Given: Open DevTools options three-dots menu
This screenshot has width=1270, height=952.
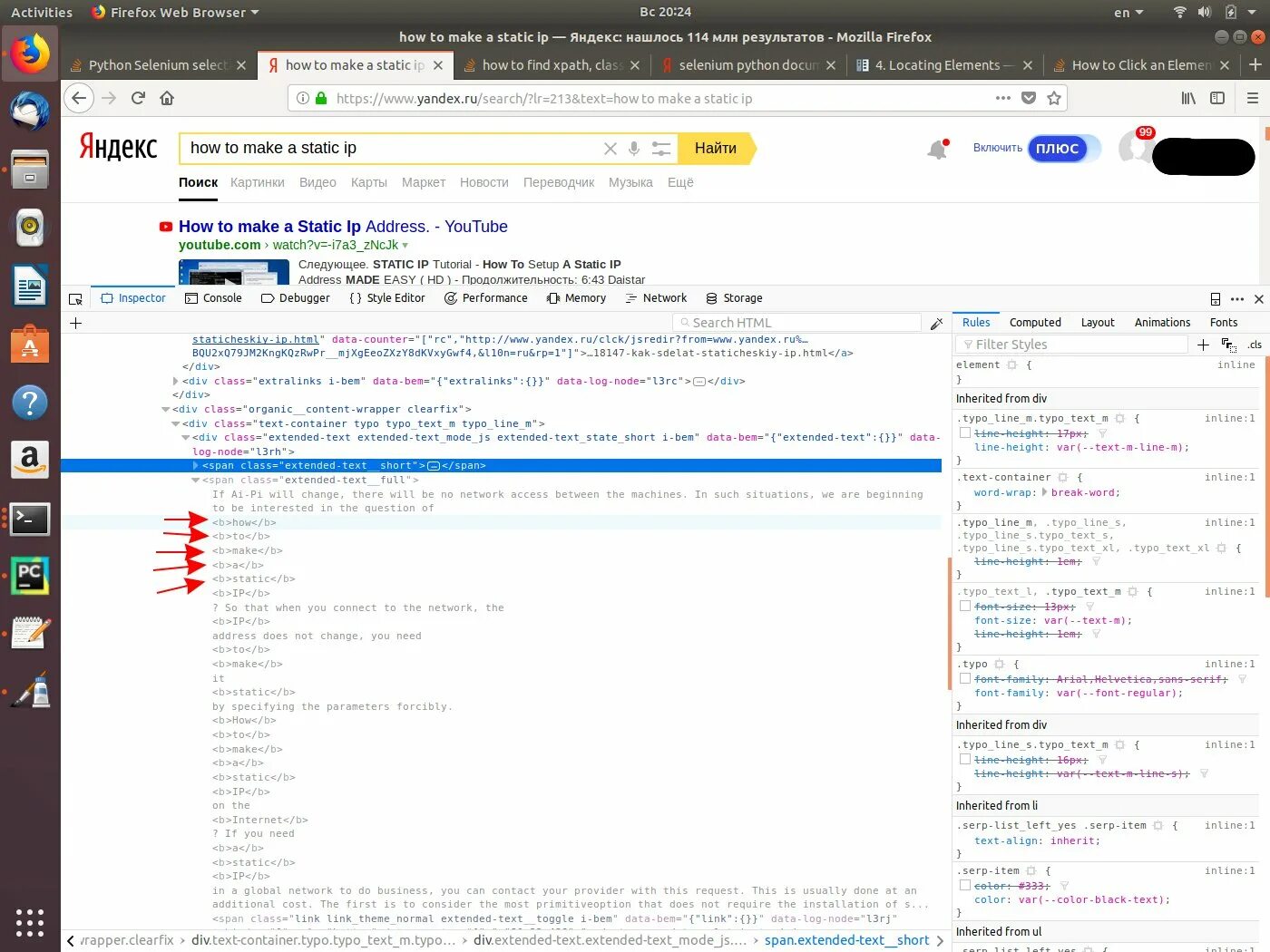Looking at the screenshot, I should [x=1237, y=298].
